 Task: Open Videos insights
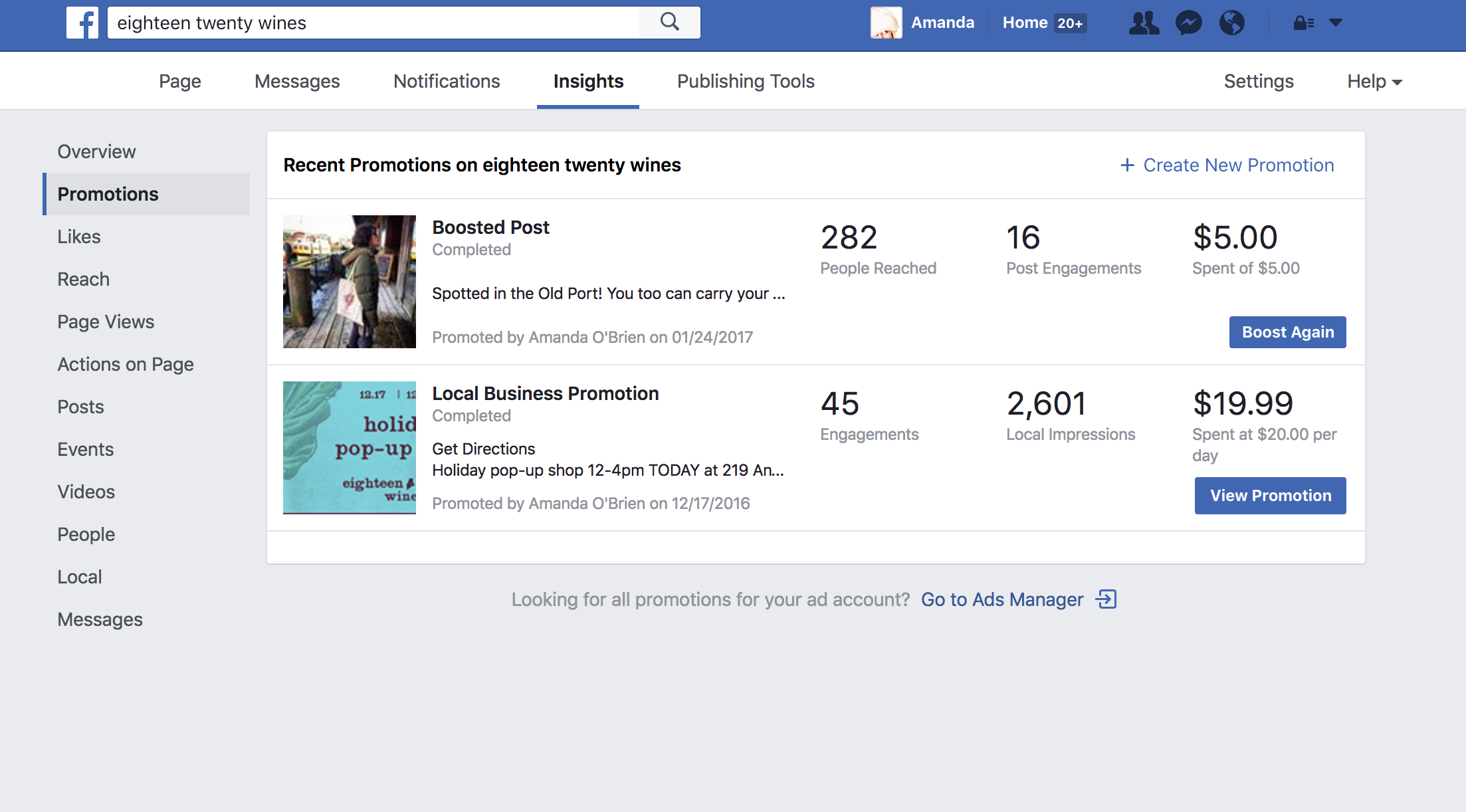(86, 492)
